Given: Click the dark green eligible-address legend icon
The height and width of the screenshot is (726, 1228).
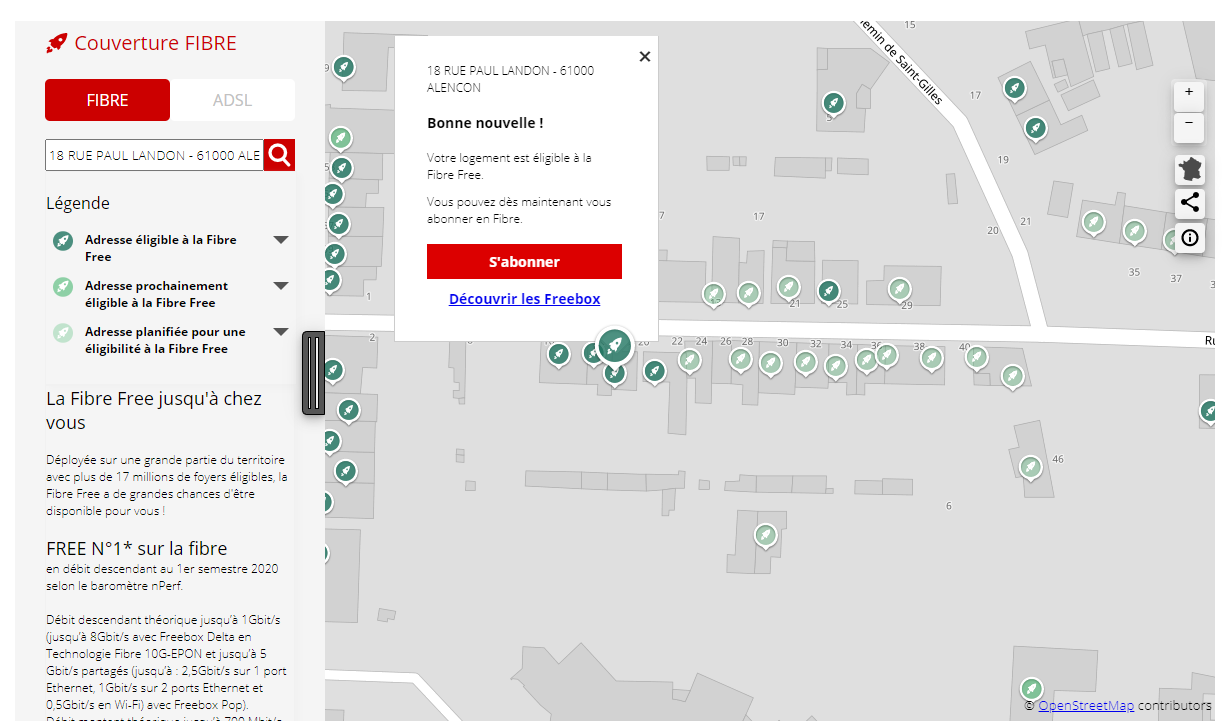Looking at the screenshot, I should [63, 241].
